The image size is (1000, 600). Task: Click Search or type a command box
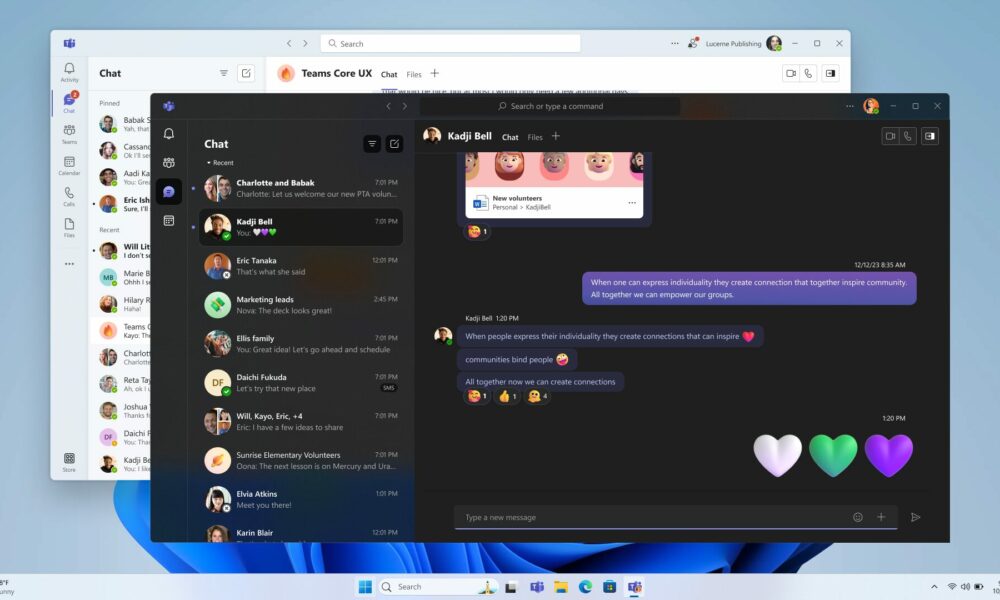pyautogui.click(x=550, y=106)
